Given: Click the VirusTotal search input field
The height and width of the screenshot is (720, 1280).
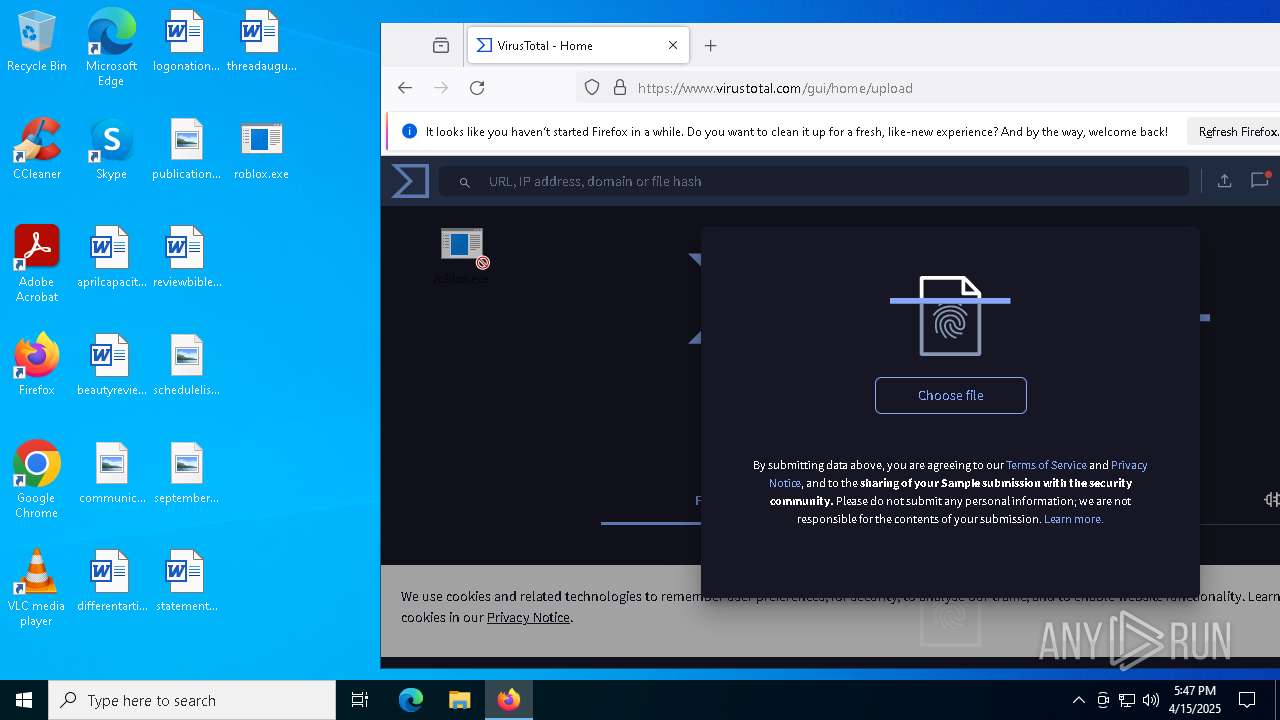Looking at the screenshot, I should click(x=815, y=181).
